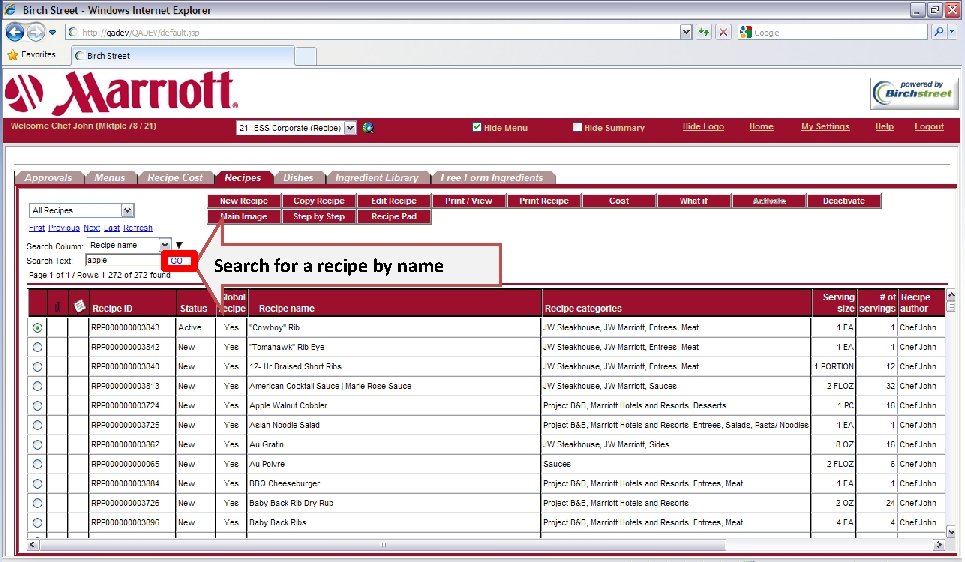
Task: Open Favorites via the star icon
Action: click(x=12, y=55)
